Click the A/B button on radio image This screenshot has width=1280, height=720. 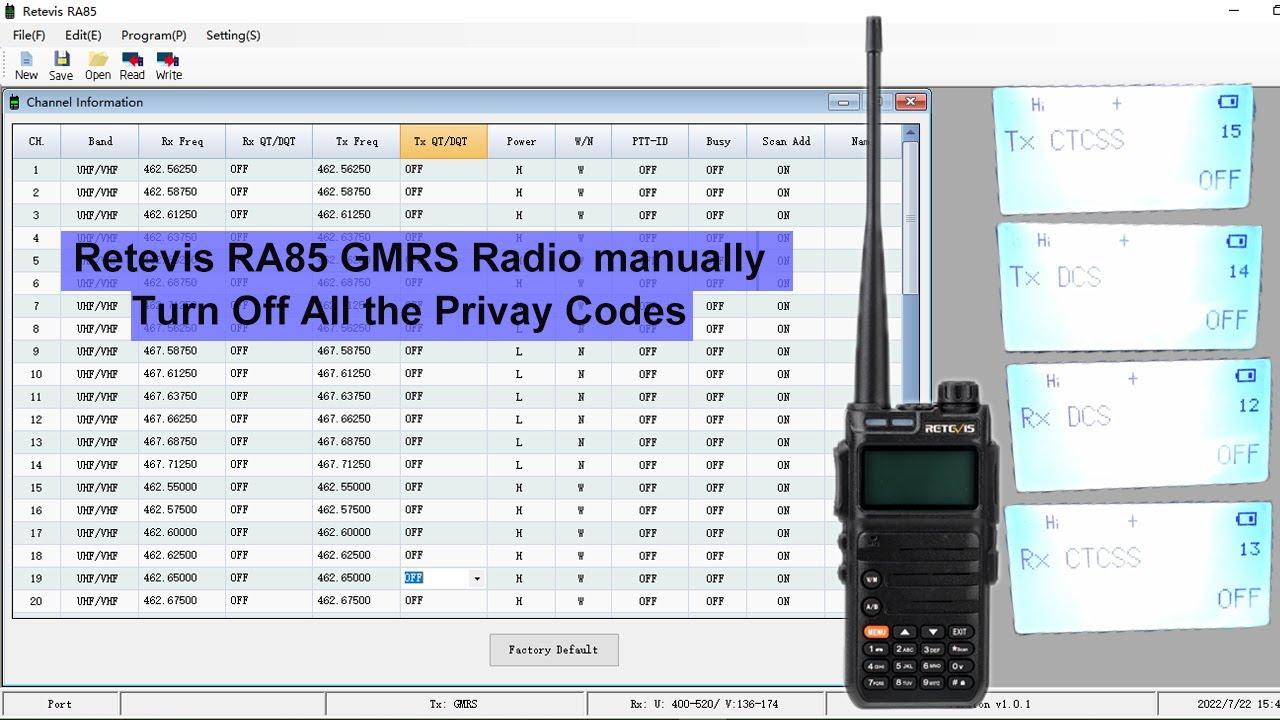point(872,606)
